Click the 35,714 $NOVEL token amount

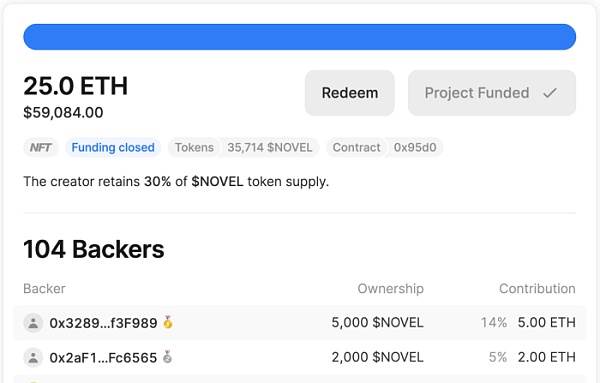270,147
